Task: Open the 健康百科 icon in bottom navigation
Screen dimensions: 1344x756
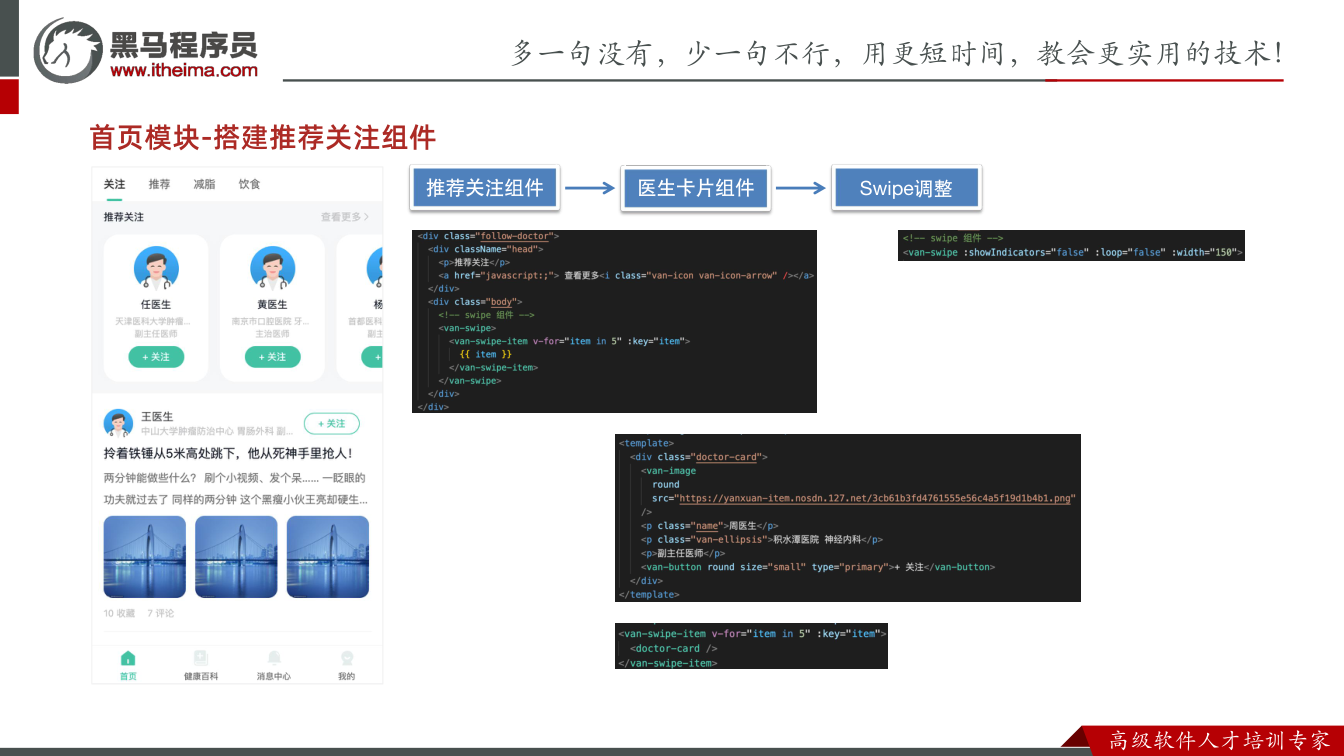Action: click(201, 658)
